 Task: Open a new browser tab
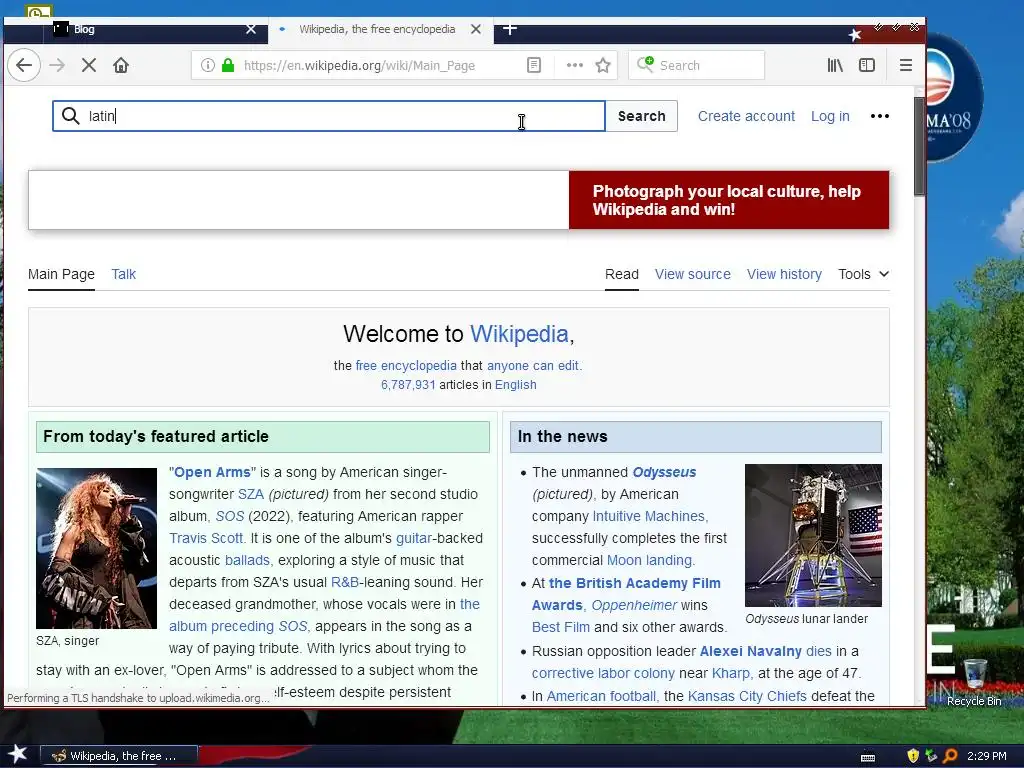tap(510, 29)
